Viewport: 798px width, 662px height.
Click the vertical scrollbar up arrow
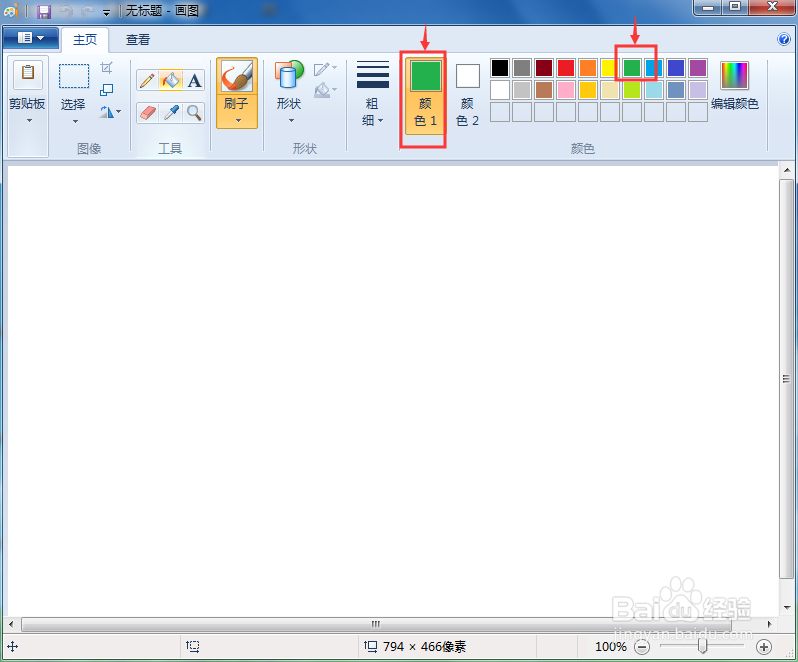coord(787,170)
